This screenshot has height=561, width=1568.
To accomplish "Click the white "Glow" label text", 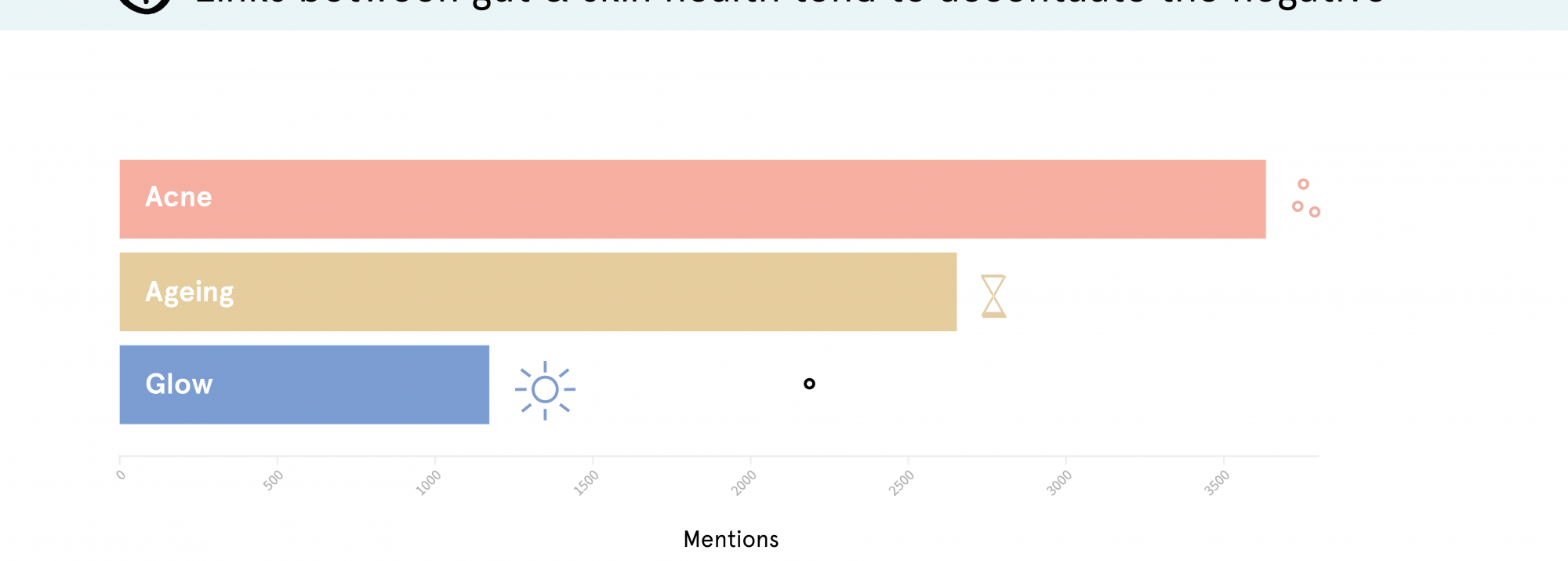I will [179, 384].
